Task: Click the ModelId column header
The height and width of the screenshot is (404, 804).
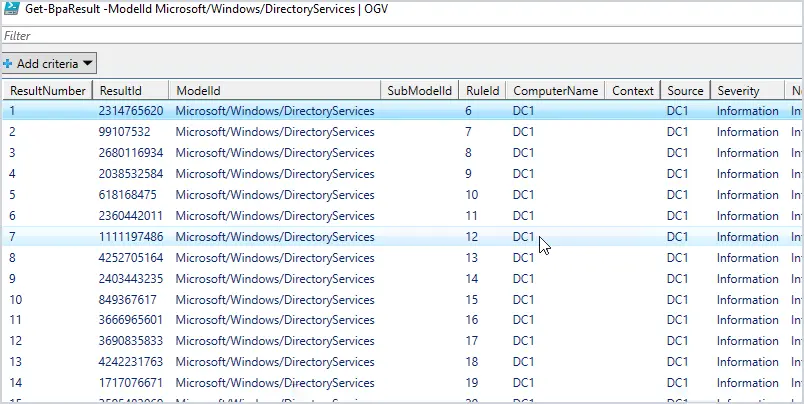Action: (x=274, y=91)
